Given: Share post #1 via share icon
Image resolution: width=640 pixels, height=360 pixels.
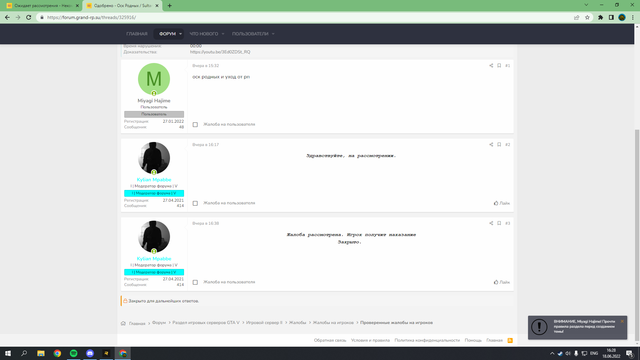Looking at the screenshot, I should pyautogui.click(x=491, y=65).
